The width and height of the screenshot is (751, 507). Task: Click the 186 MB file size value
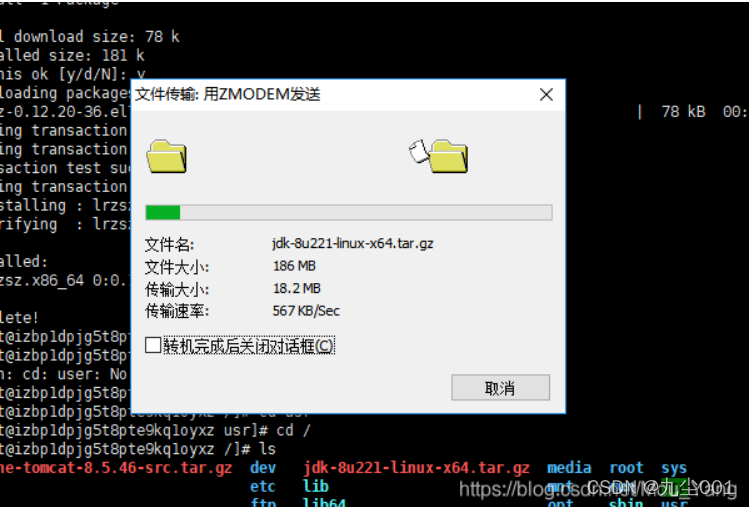click(294, 266)
